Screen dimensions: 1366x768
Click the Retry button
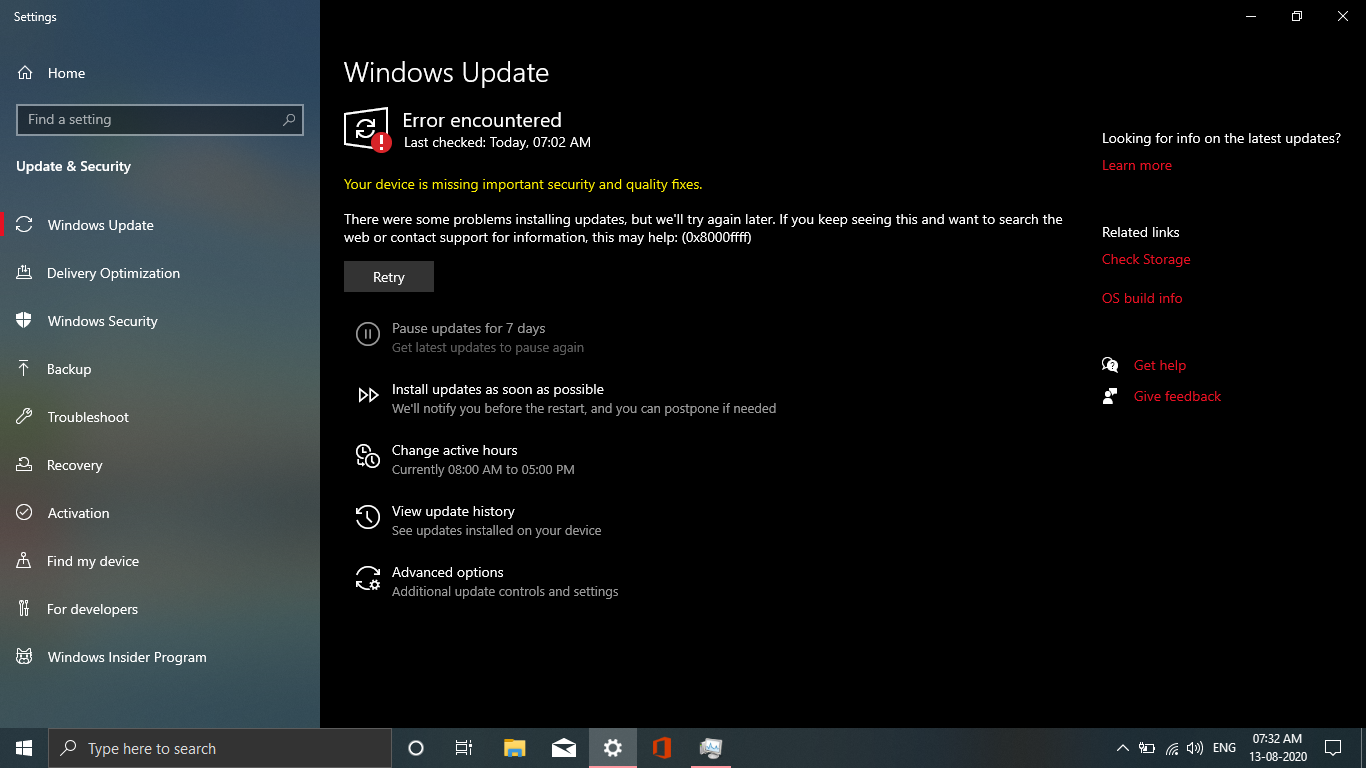389,277
